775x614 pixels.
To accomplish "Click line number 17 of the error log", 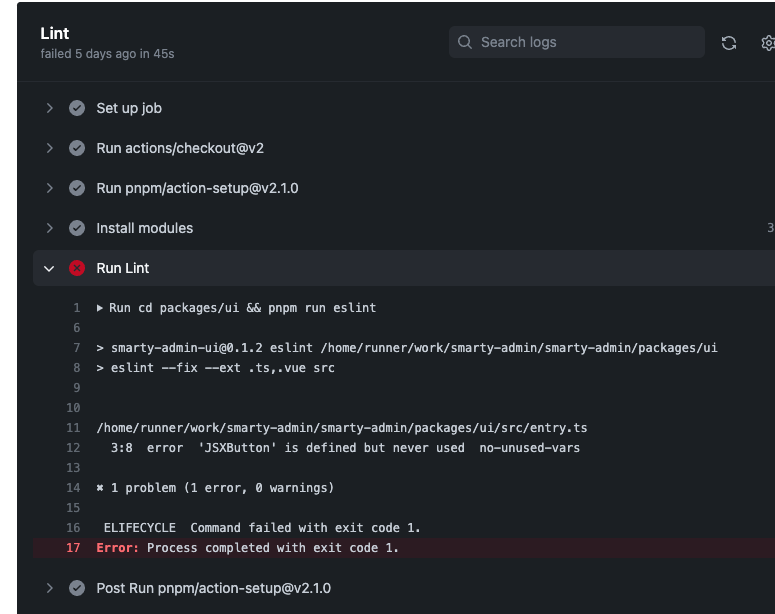I will pyautogui.click(x=73, y=548).
